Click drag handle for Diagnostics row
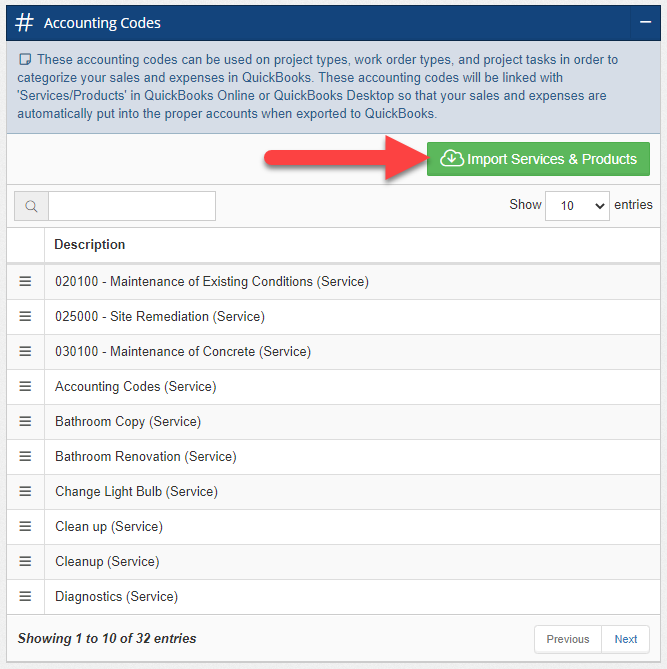 click(x=26, y=596)
